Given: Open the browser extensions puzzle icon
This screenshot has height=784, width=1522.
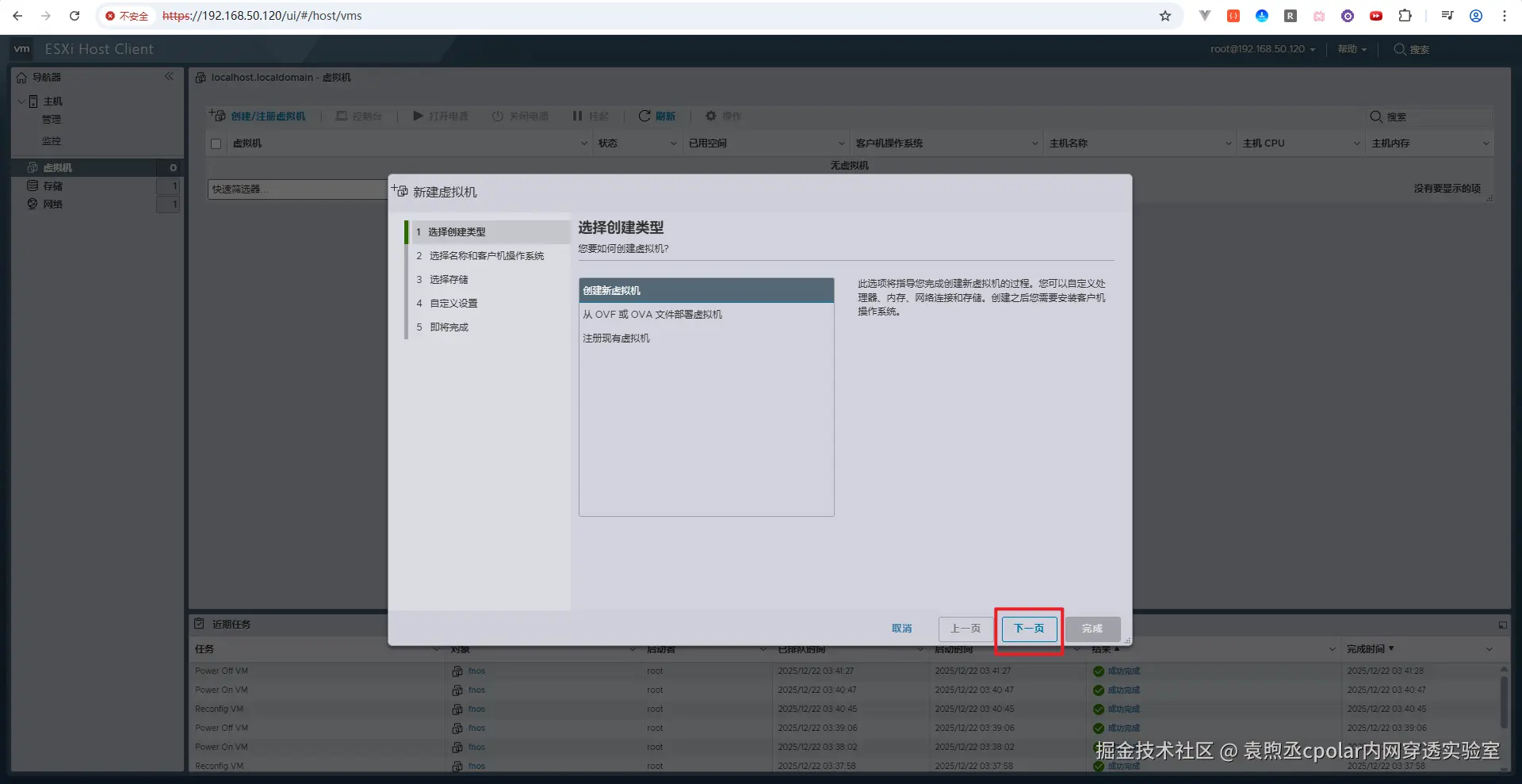Looking at the screenshot, I should tap(1405, 16).
